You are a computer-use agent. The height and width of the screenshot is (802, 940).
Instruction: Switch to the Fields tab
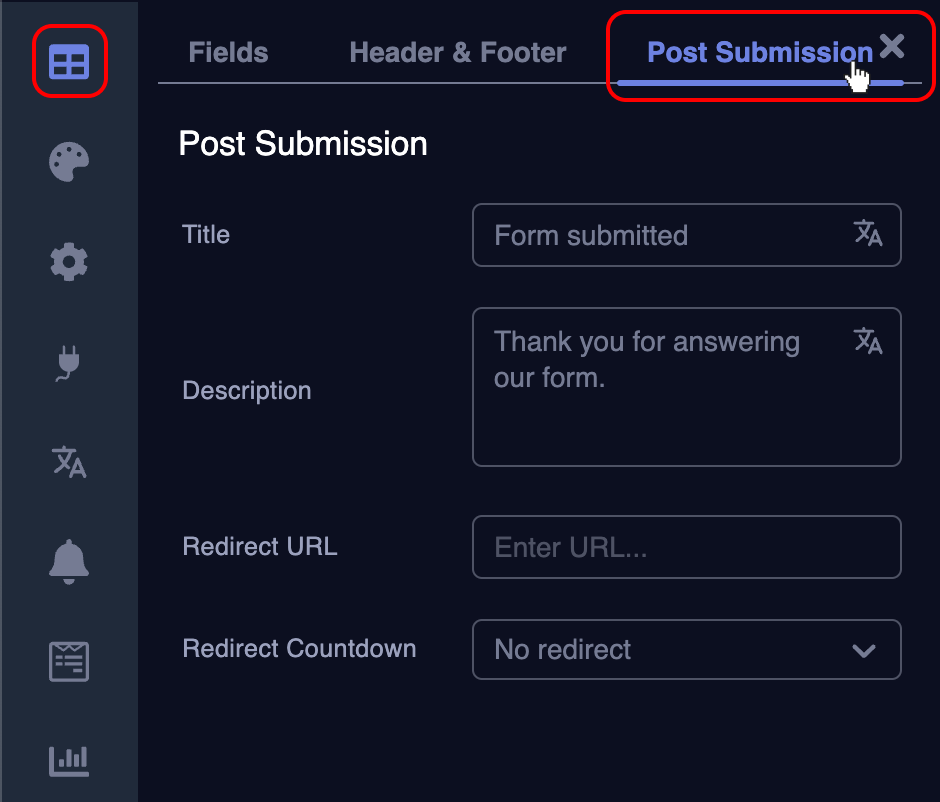point(228,52)
